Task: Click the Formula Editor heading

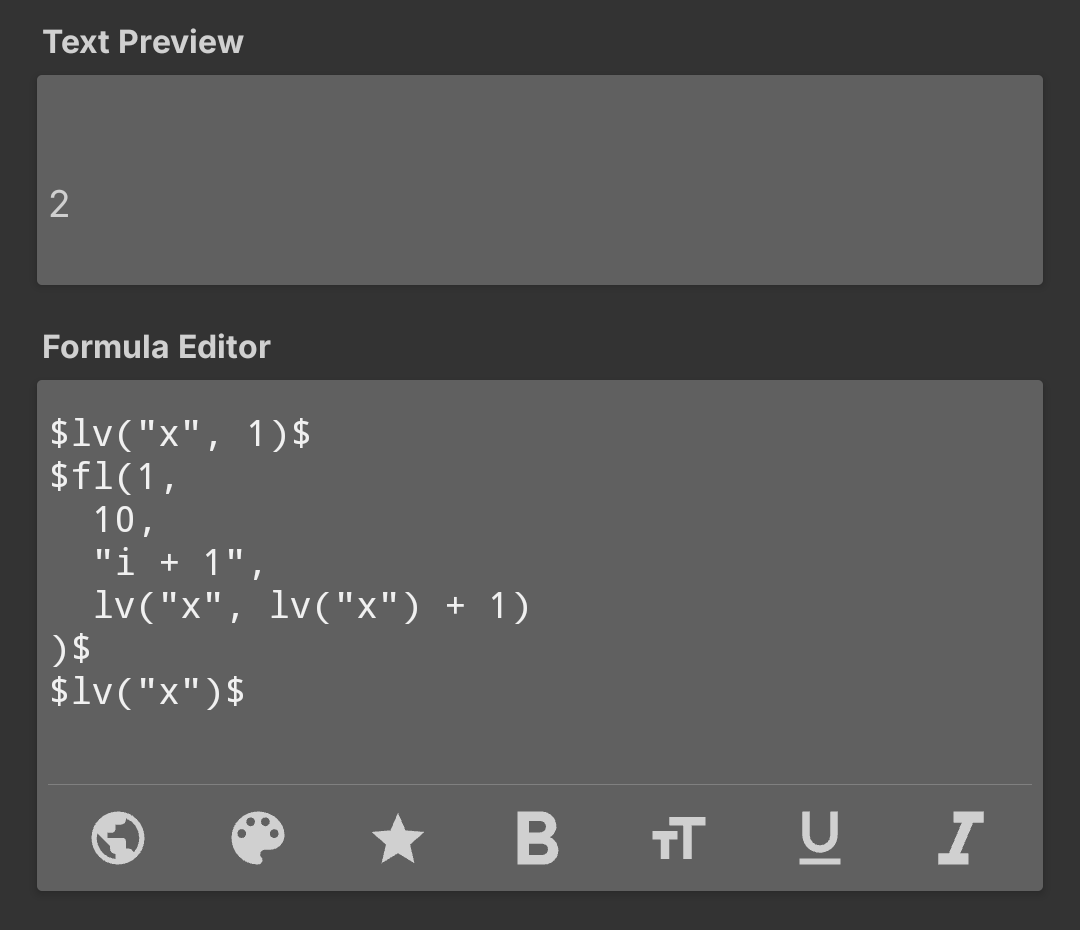Action: [x=156, y=347]
